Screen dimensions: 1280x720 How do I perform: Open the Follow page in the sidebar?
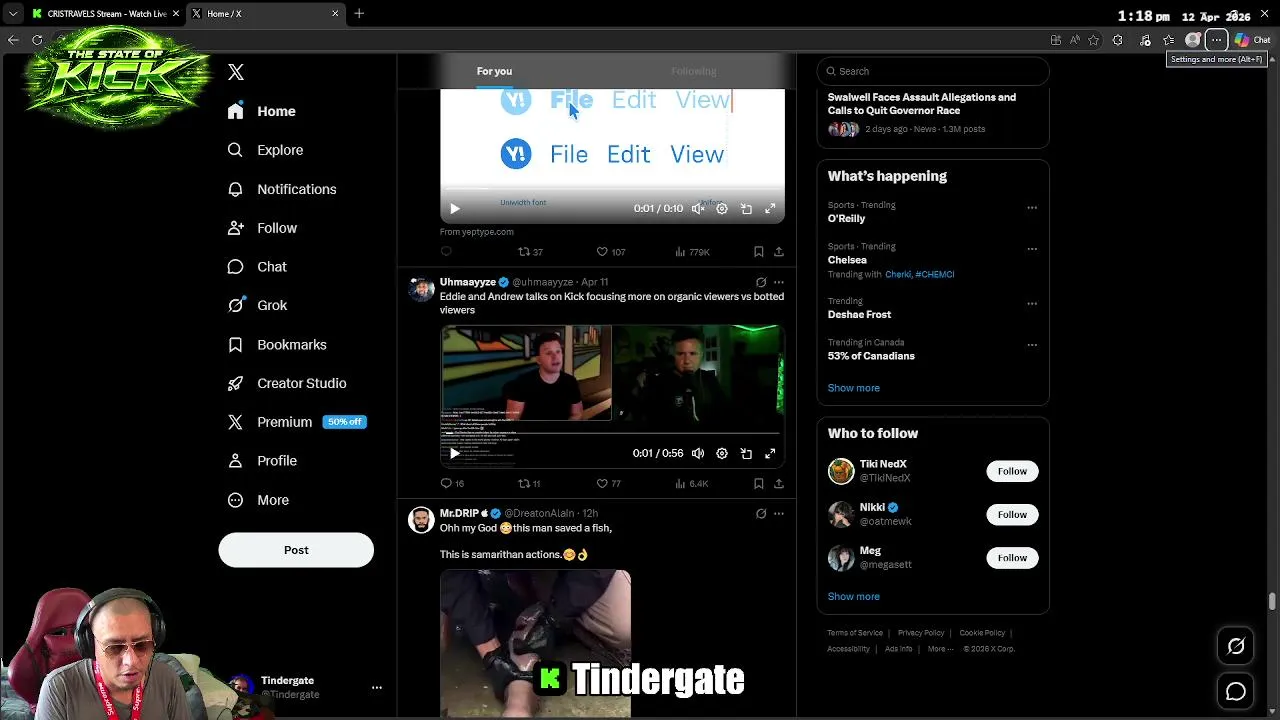click(x=263, y=228)
